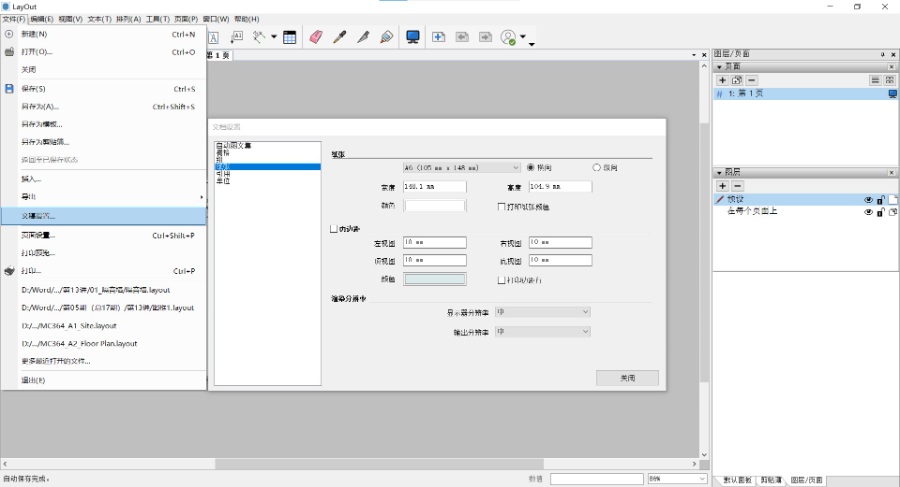Toggle shared-page icon of 预设 layer
Image resolution: width=900 pixels, height=487 pixels.
tap(893, 200)
